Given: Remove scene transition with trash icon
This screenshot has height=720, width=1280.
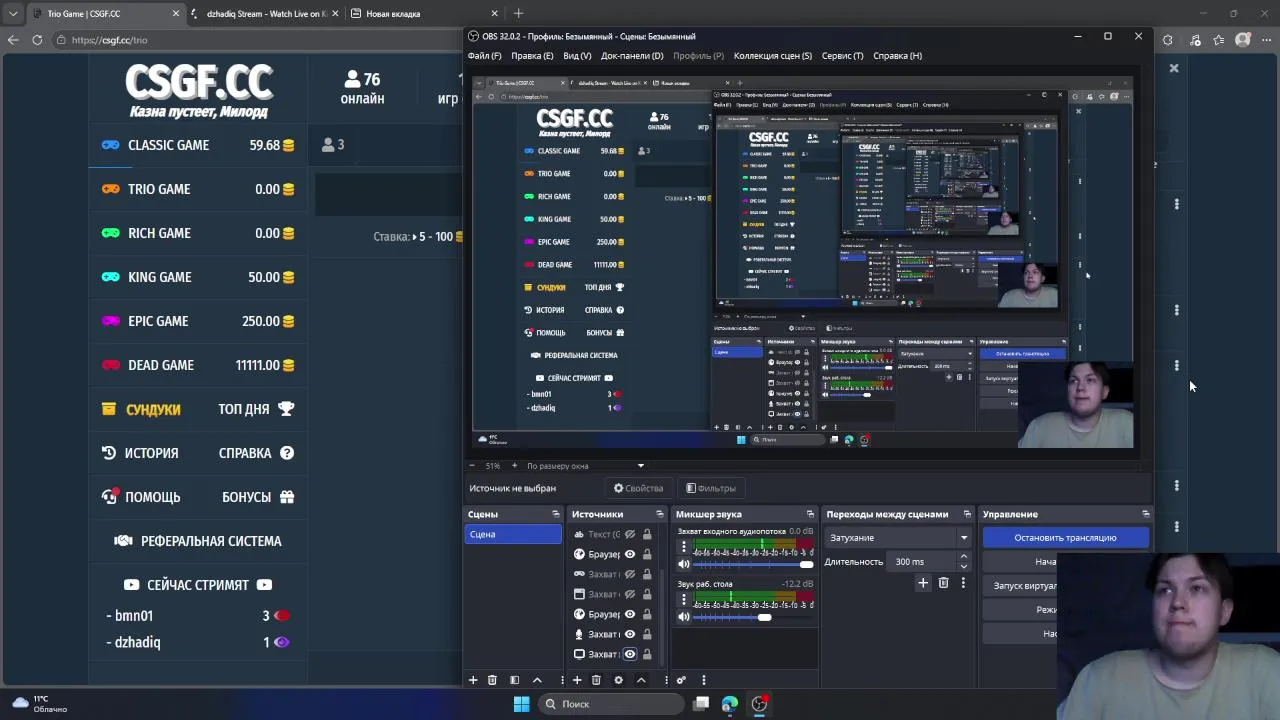Looking at the screenshot, I should [x=943, y=583].
